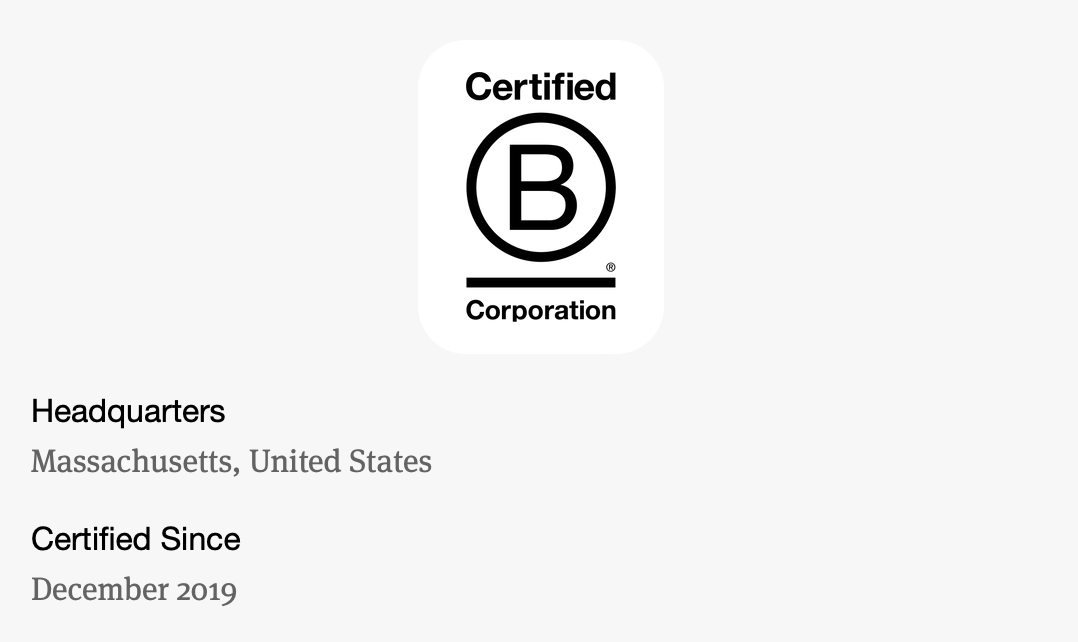Click the letter B inside the circle

[x=541, y=188]
